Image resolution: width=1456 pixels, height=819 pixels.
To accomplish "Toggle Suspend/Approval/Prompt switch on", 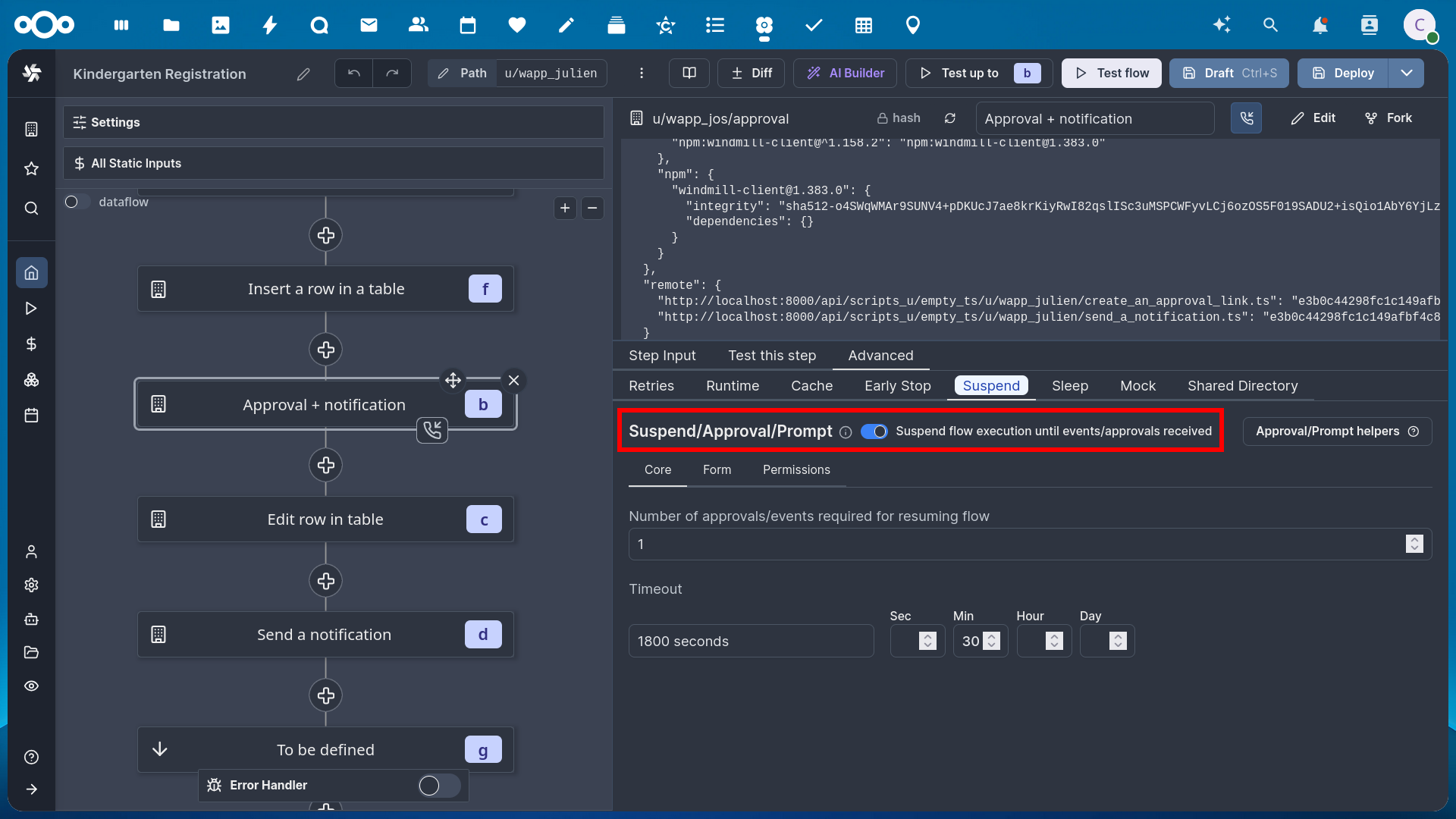I will click(x=873, y=431).
